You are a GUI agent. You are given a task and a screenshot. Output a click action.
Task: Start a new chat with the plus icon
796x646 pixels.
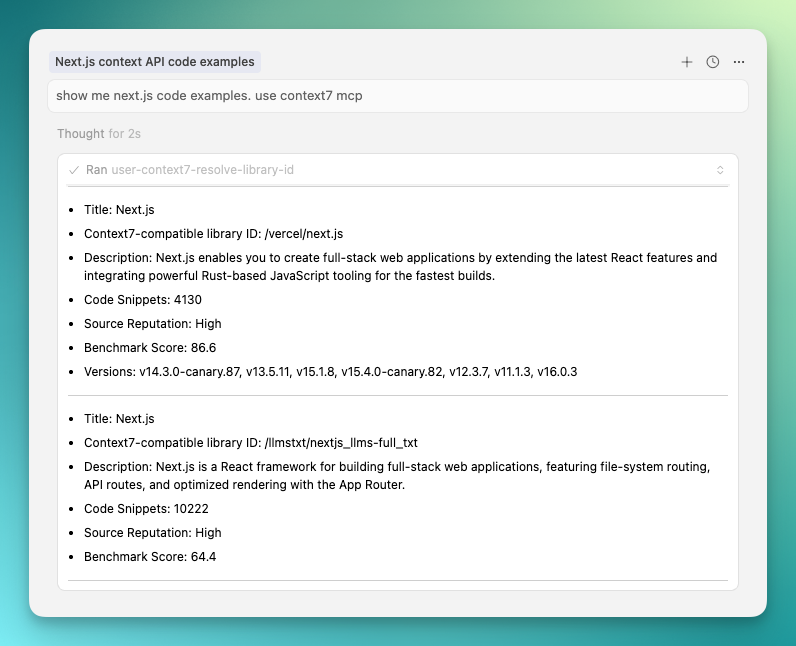687,62
